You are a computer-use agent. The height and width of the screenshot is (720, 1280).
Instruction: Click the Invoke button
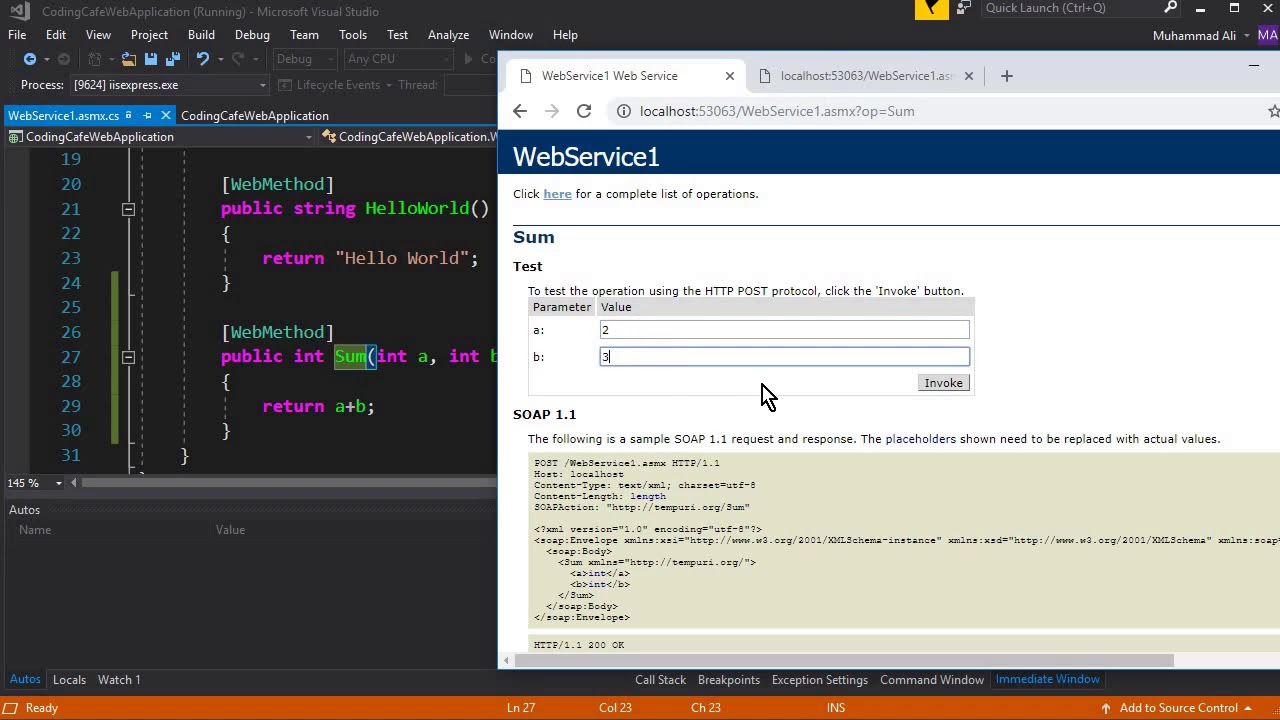click(x=943, y=383)
